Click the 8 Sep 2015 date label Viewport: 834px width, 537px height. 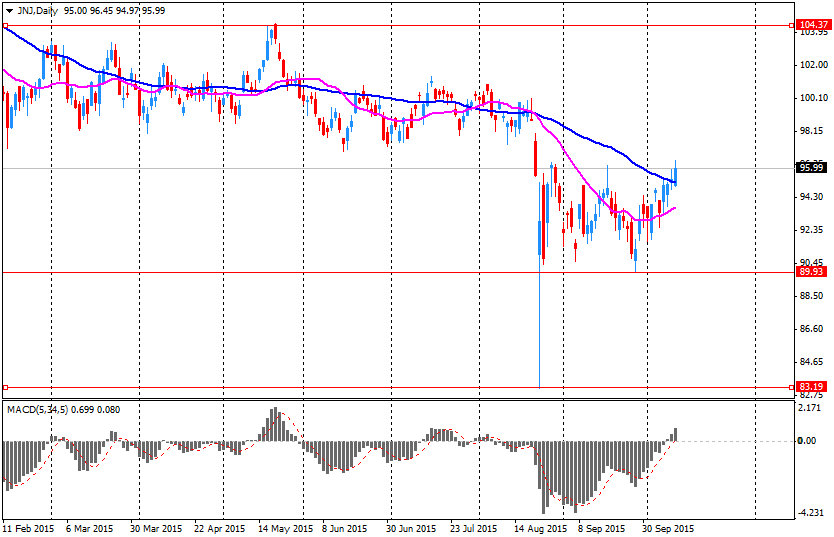pyautogui.click(x=602, y=529)
